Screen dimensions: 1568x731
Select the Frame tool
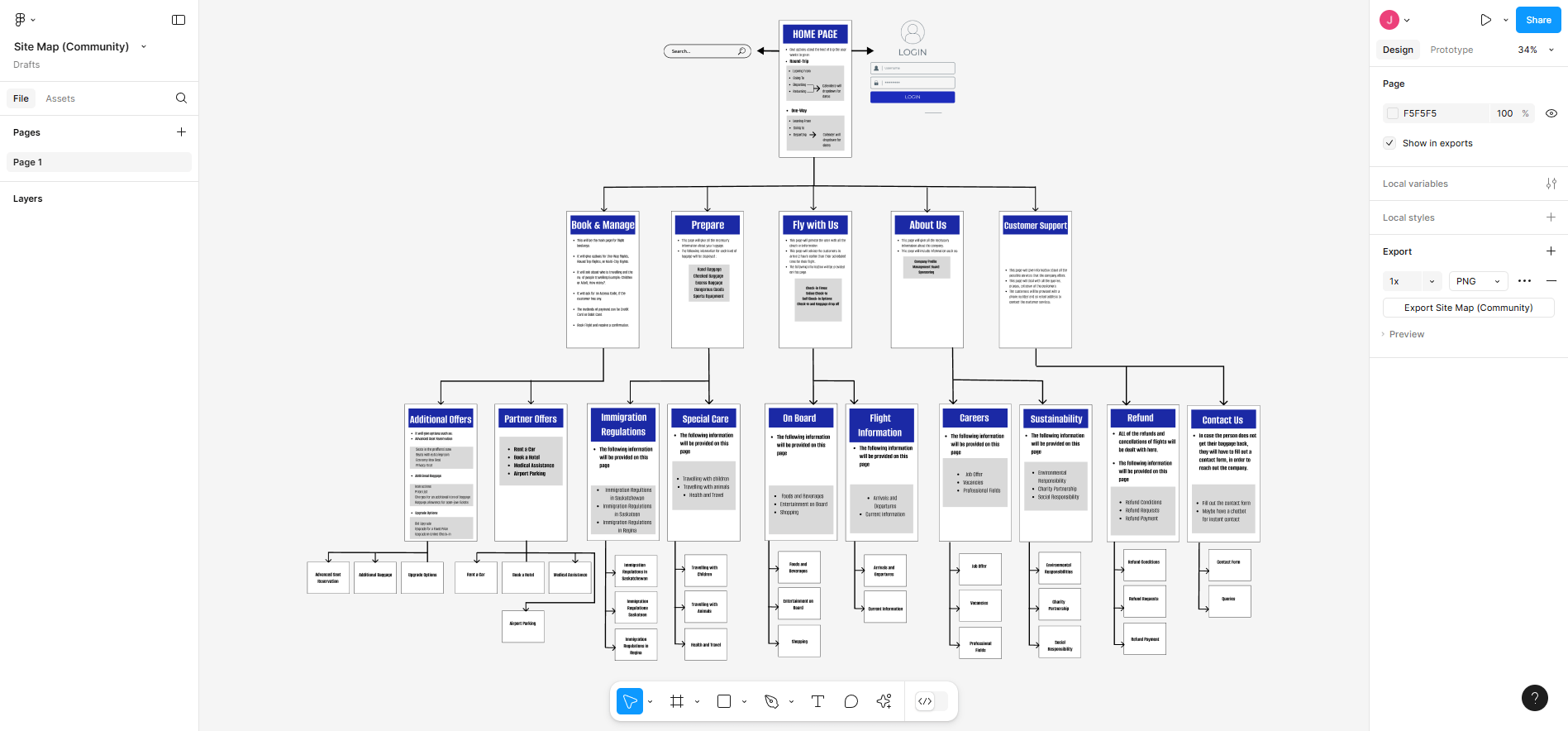[677, 701]
